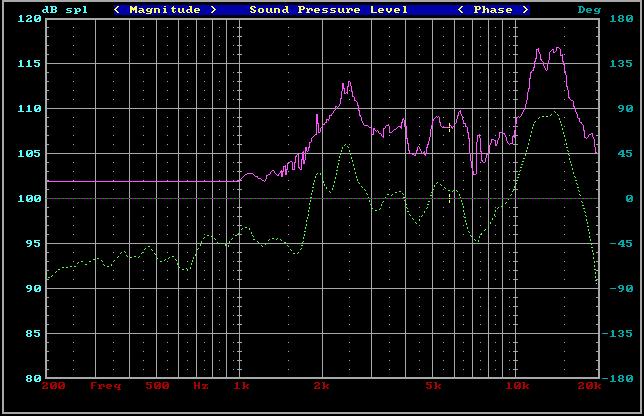The height and width of the screenshot is (416, 644).
Task: Click the 0 degree right axis value
Action: tap(629, 199)
